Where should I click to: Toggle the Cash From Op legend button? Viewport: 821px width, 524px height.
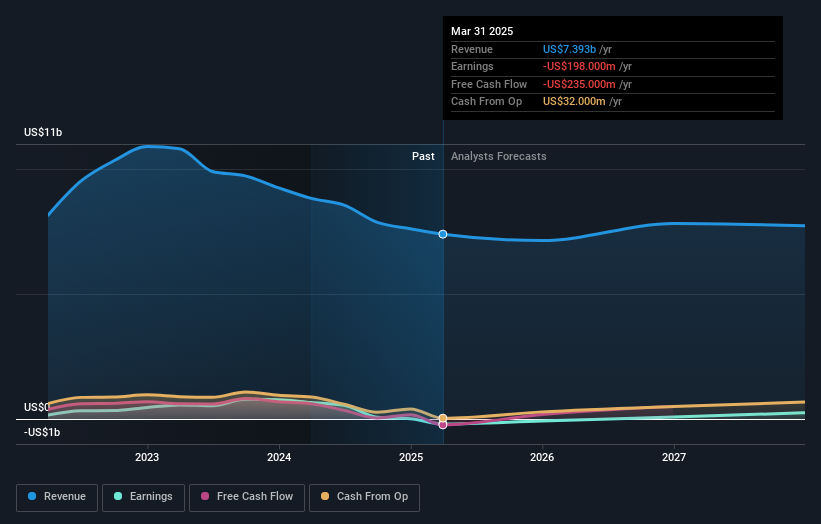point(364,497)
